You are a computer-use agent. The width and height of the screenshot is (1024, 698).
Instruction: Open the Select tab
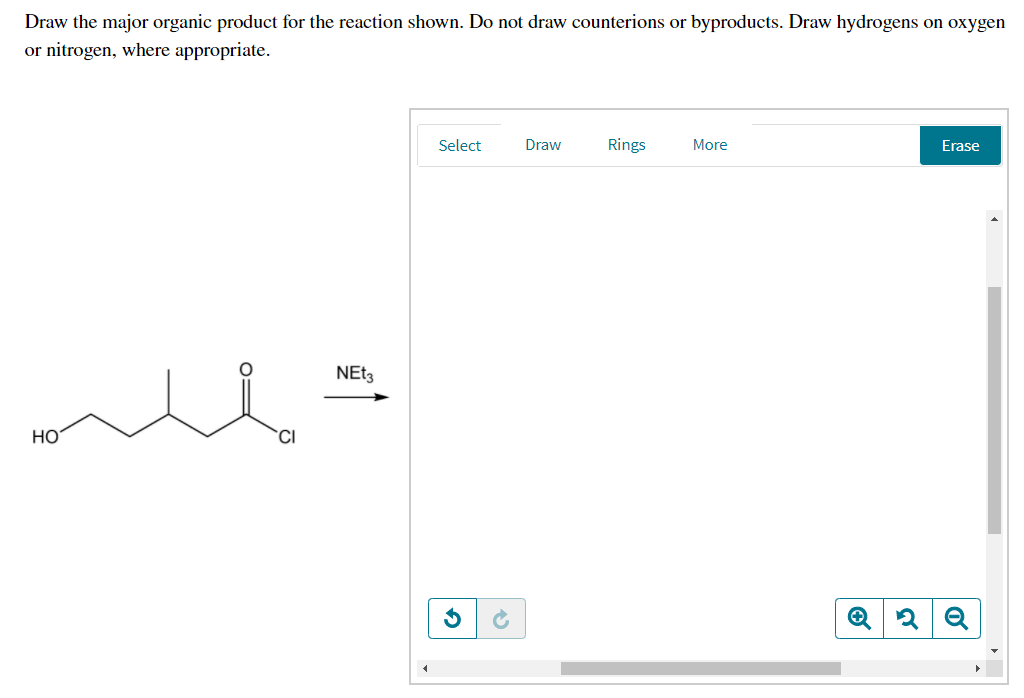pos(459,145)
